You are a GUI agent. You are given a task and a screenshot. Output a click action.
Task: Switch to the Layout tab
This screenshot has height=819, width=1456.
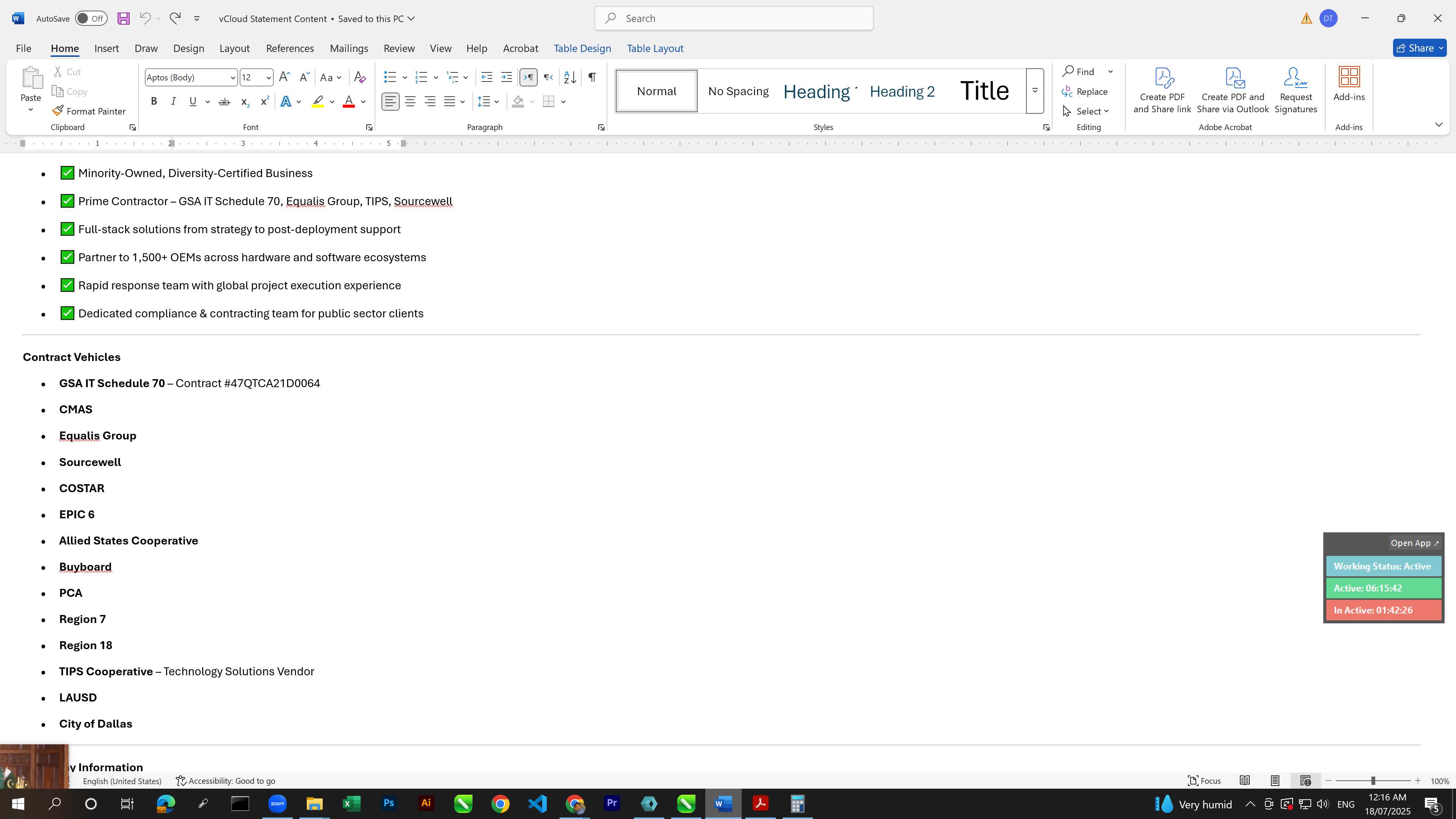click(x=235, y=49)
